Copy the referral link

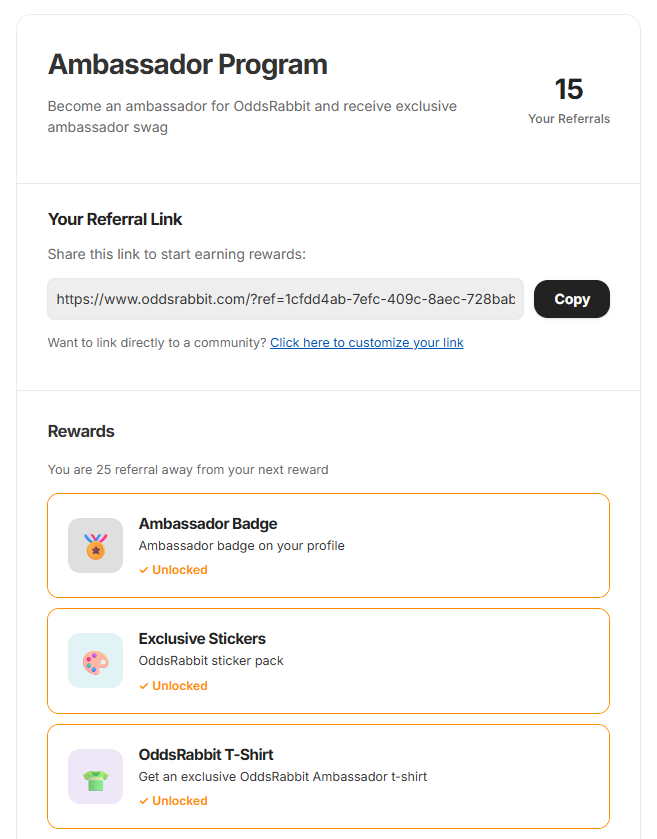571,299
